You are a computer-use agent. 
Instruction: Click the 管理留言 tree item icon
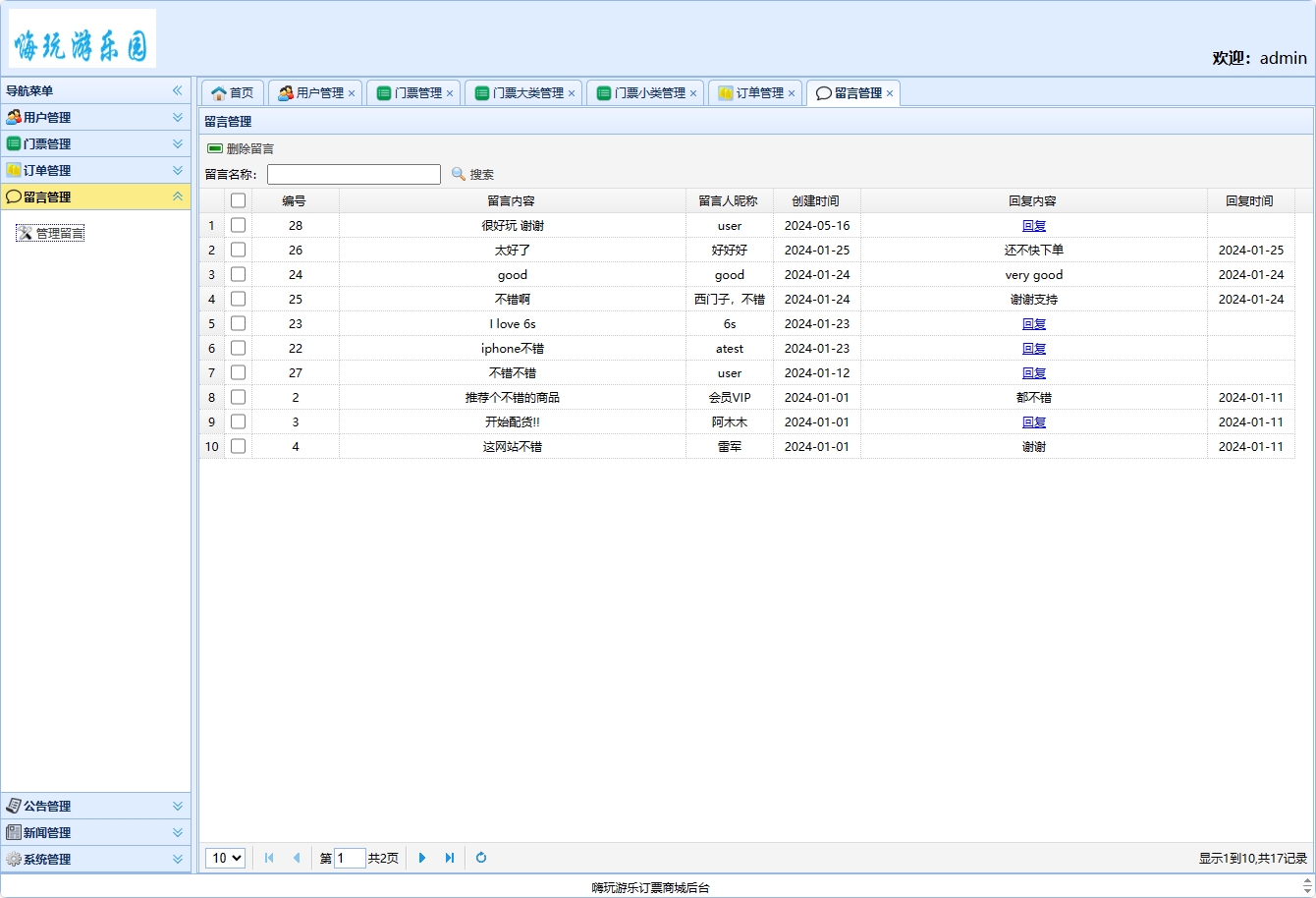click(25, 233)
